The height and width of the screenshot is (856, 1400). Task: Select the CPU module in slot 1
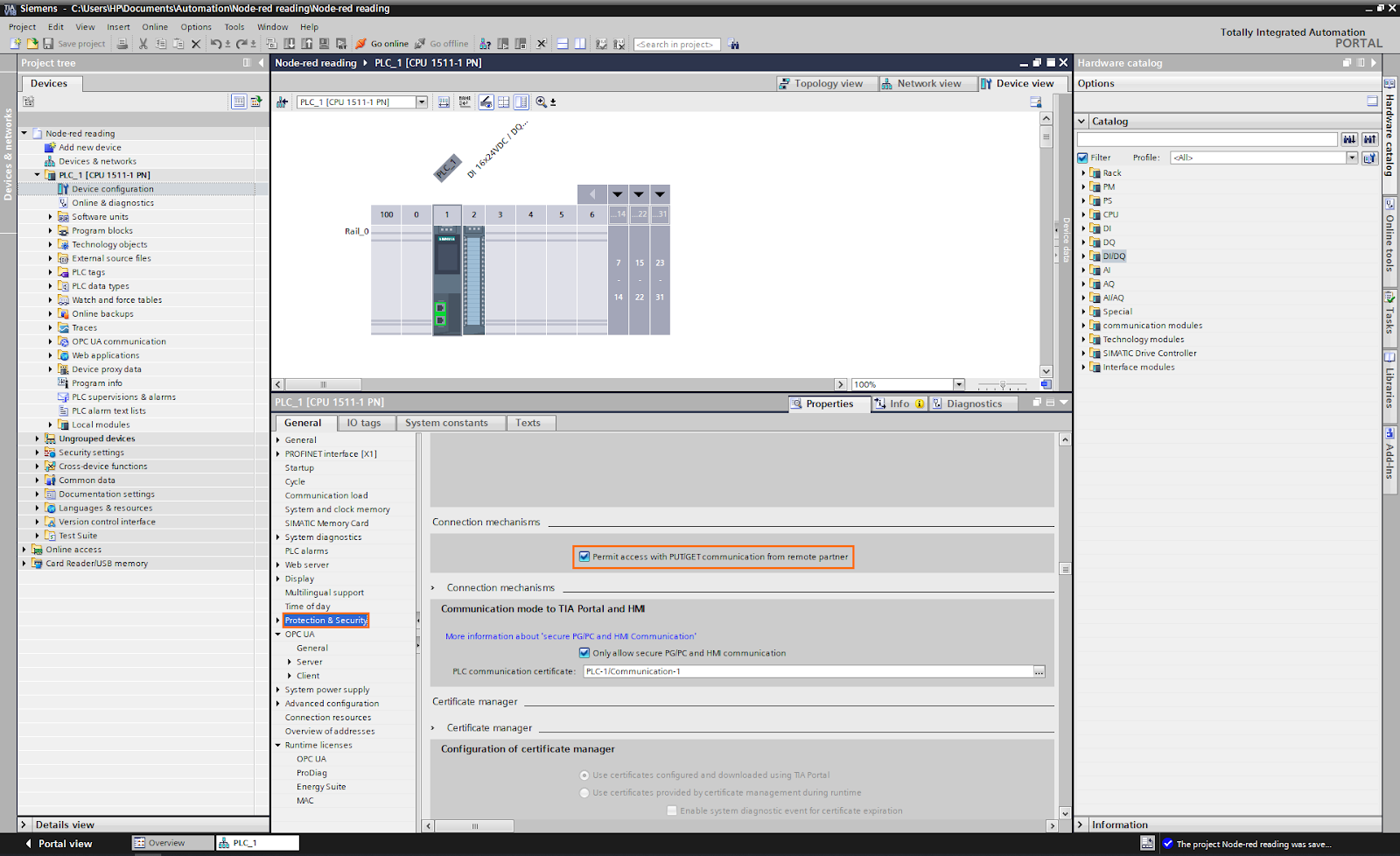(447, 280)
